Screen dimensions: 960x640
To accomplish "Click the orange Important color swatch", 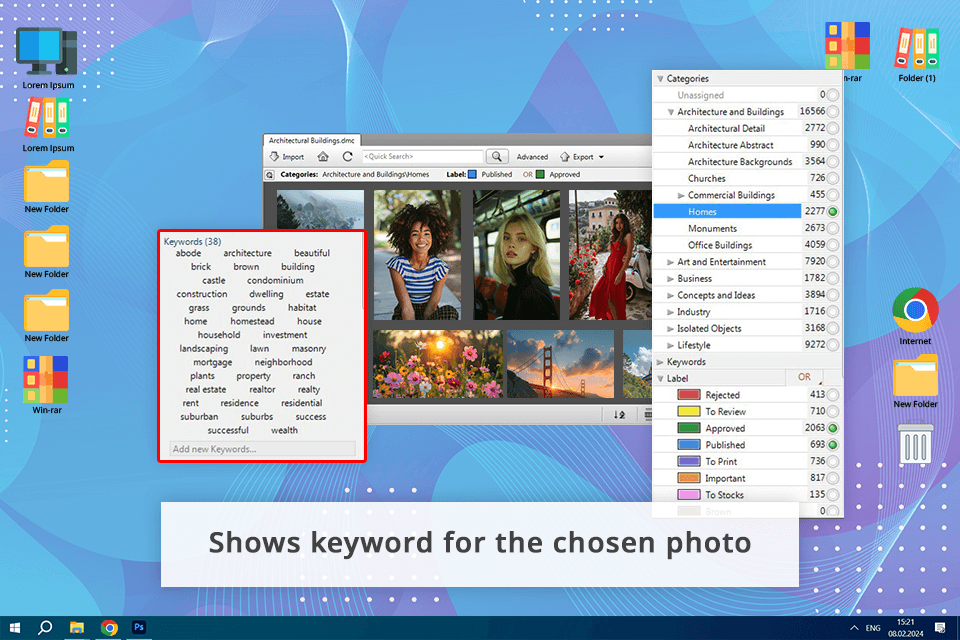I will pos(689,478).
